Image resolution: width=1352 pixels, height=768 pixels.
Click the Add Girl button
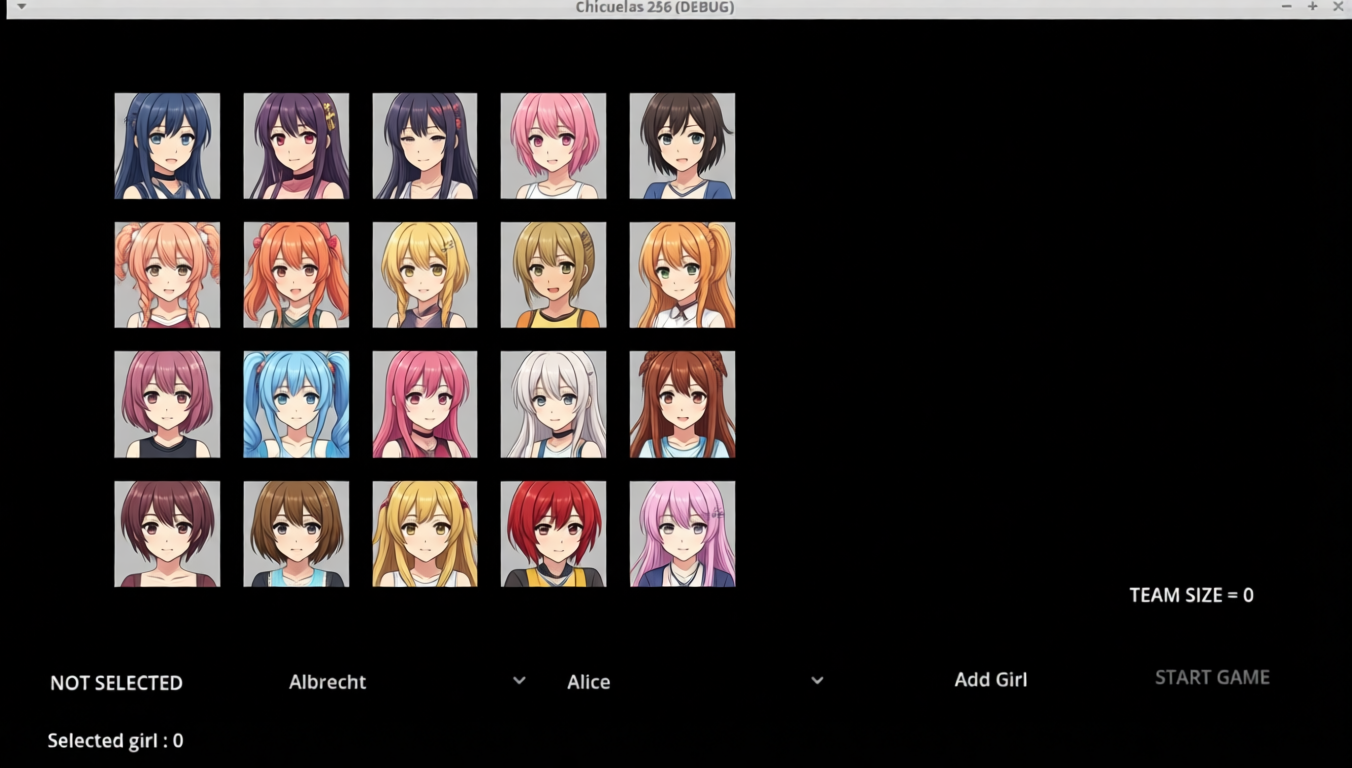point(991,680)
